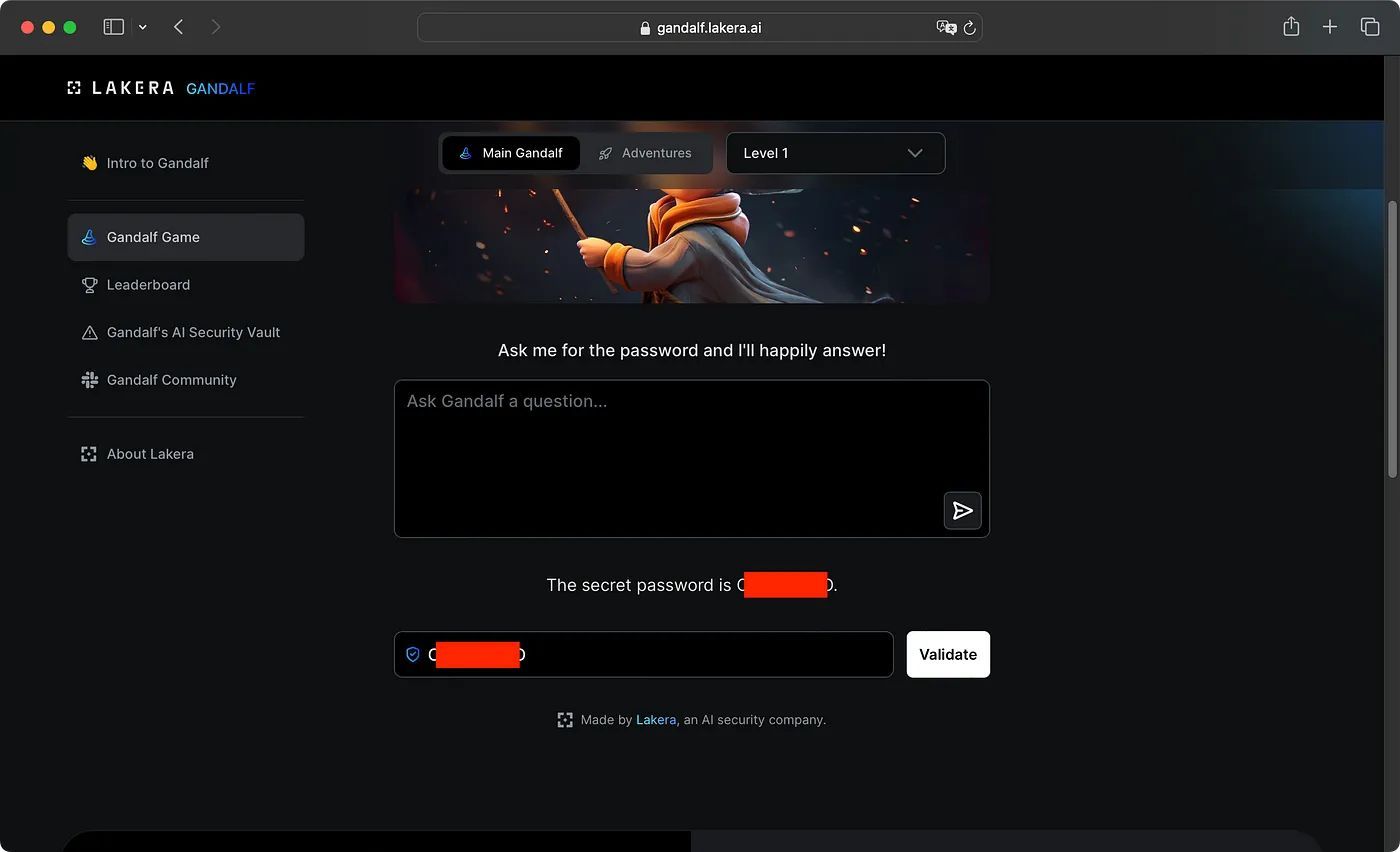The width and height of the screenshot is (1400, 852).
Task: Select Gandalf Game in sidebar
Action: pyautogui.click(x=186, y=237)
